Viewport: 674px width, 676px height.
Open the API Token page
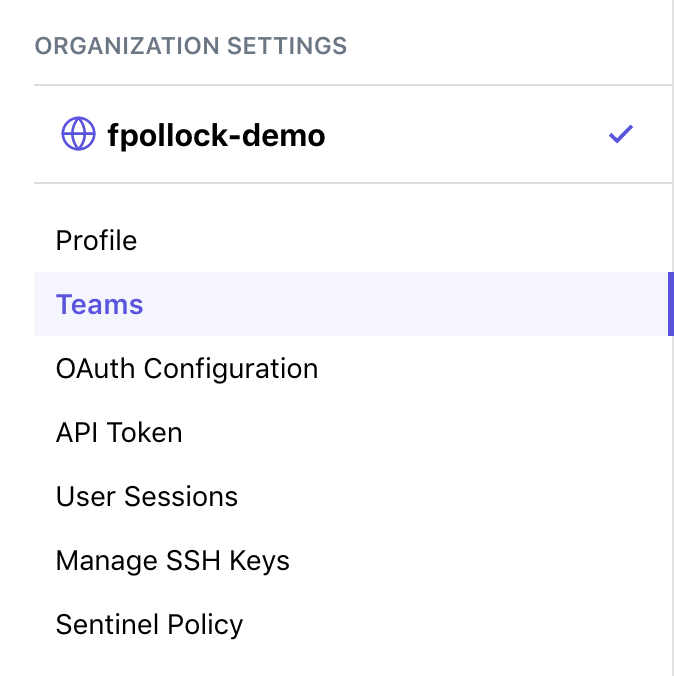119,433
